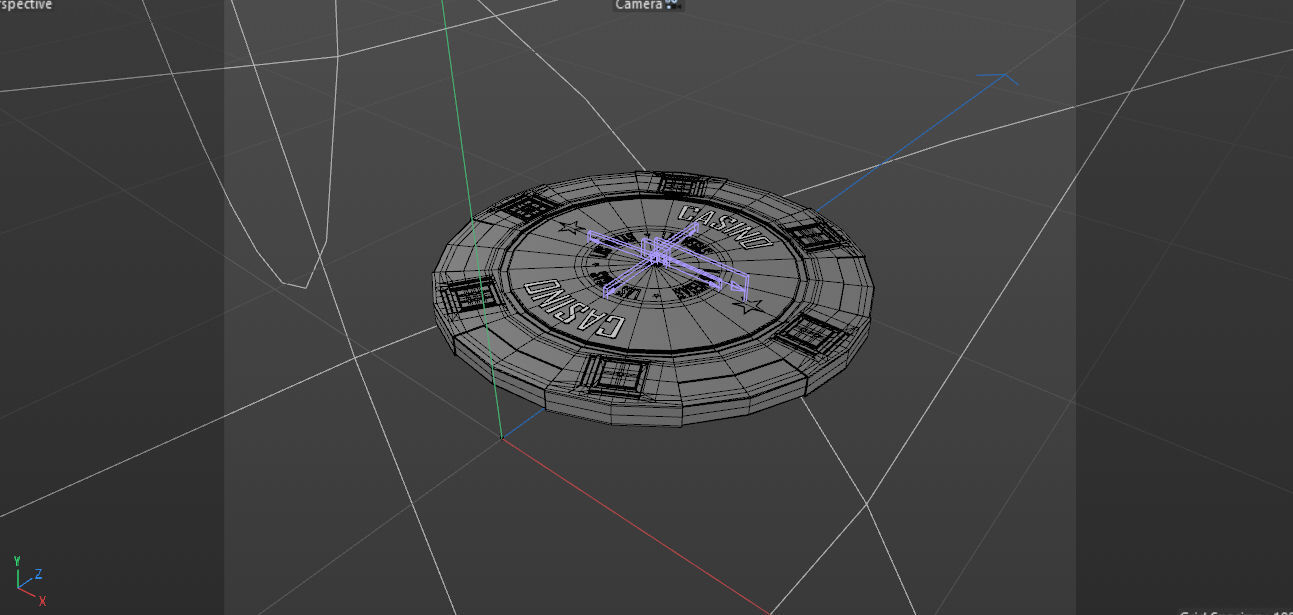Click the blue Z-axis arrowhead tip
1293x615 pixels.
[x=1004, y=77]
